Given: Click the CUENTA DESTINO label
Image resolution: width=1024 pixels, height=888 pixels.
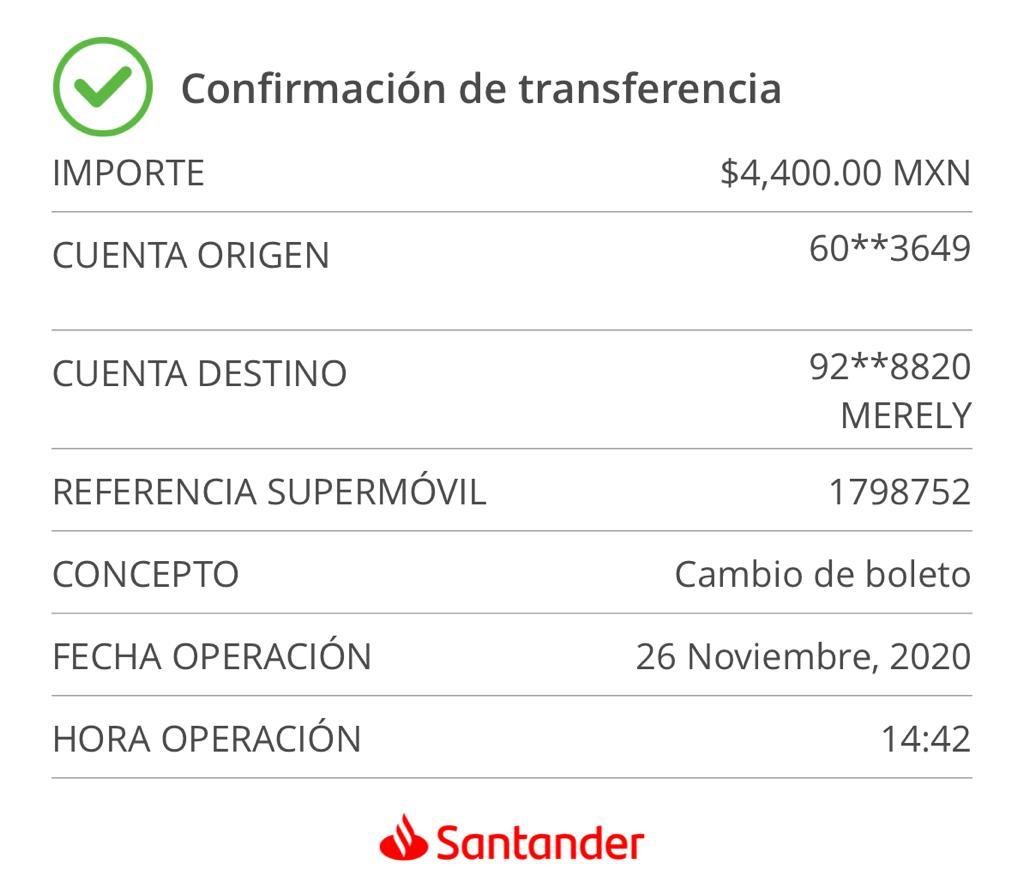Looking at the screenshot, I should (199, 374).
